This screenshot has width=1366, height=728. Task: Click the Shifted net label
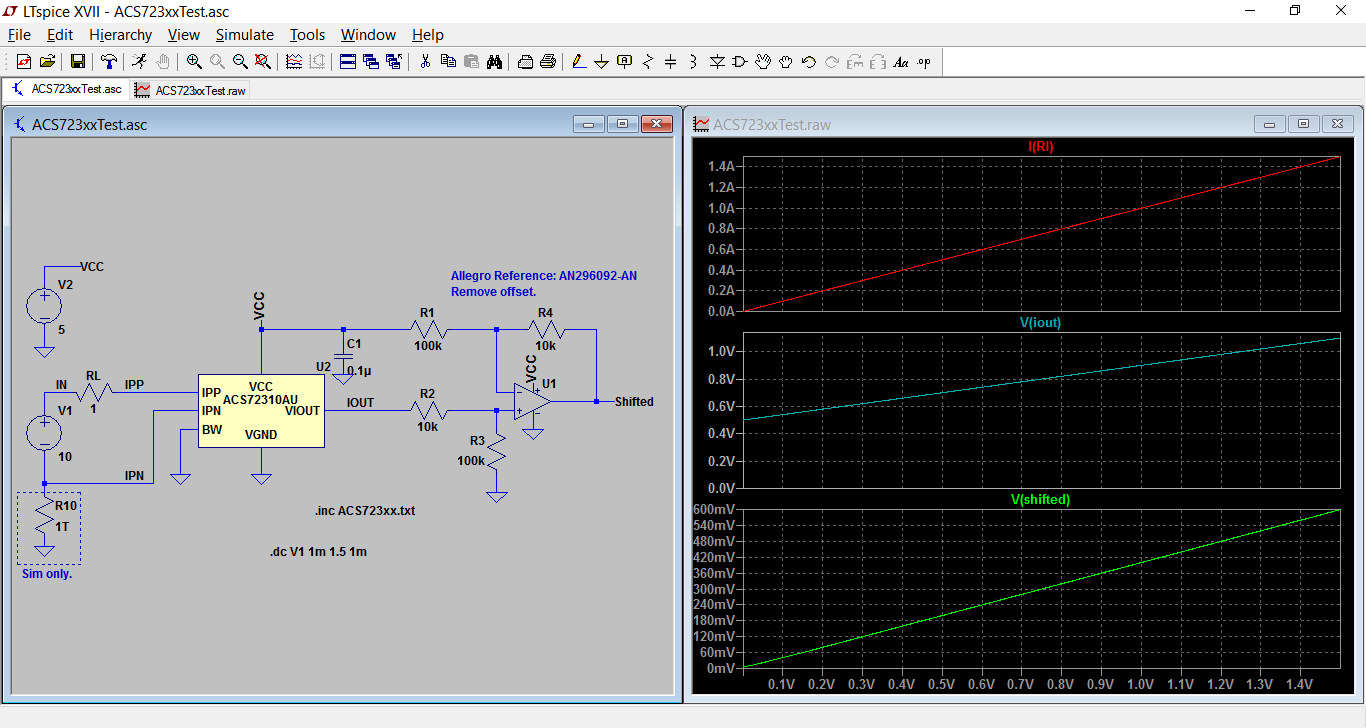coord(634,401)
